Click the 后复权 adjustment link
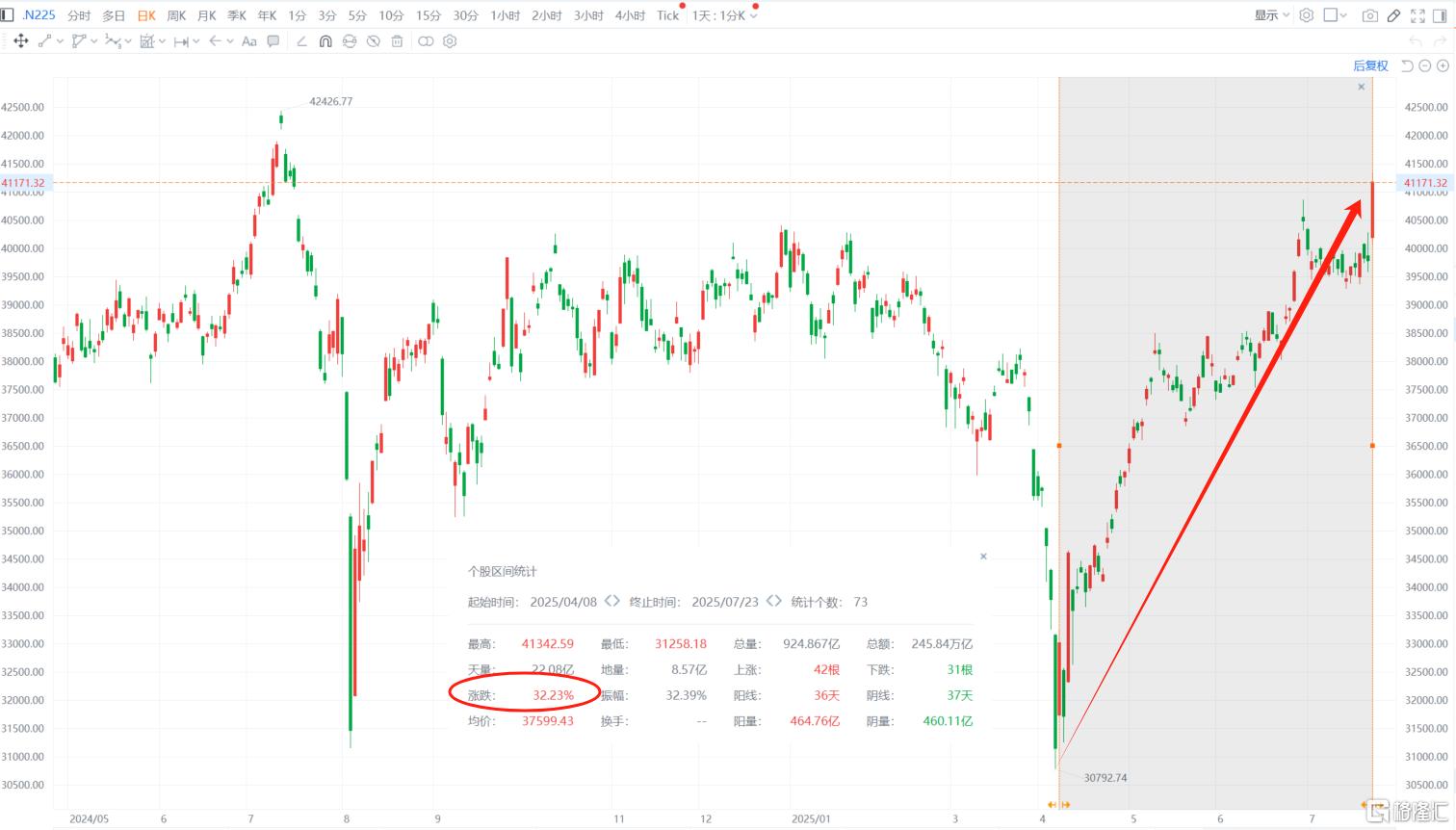This screenshot has height=830, width=1456. [x=1370, y=65]
